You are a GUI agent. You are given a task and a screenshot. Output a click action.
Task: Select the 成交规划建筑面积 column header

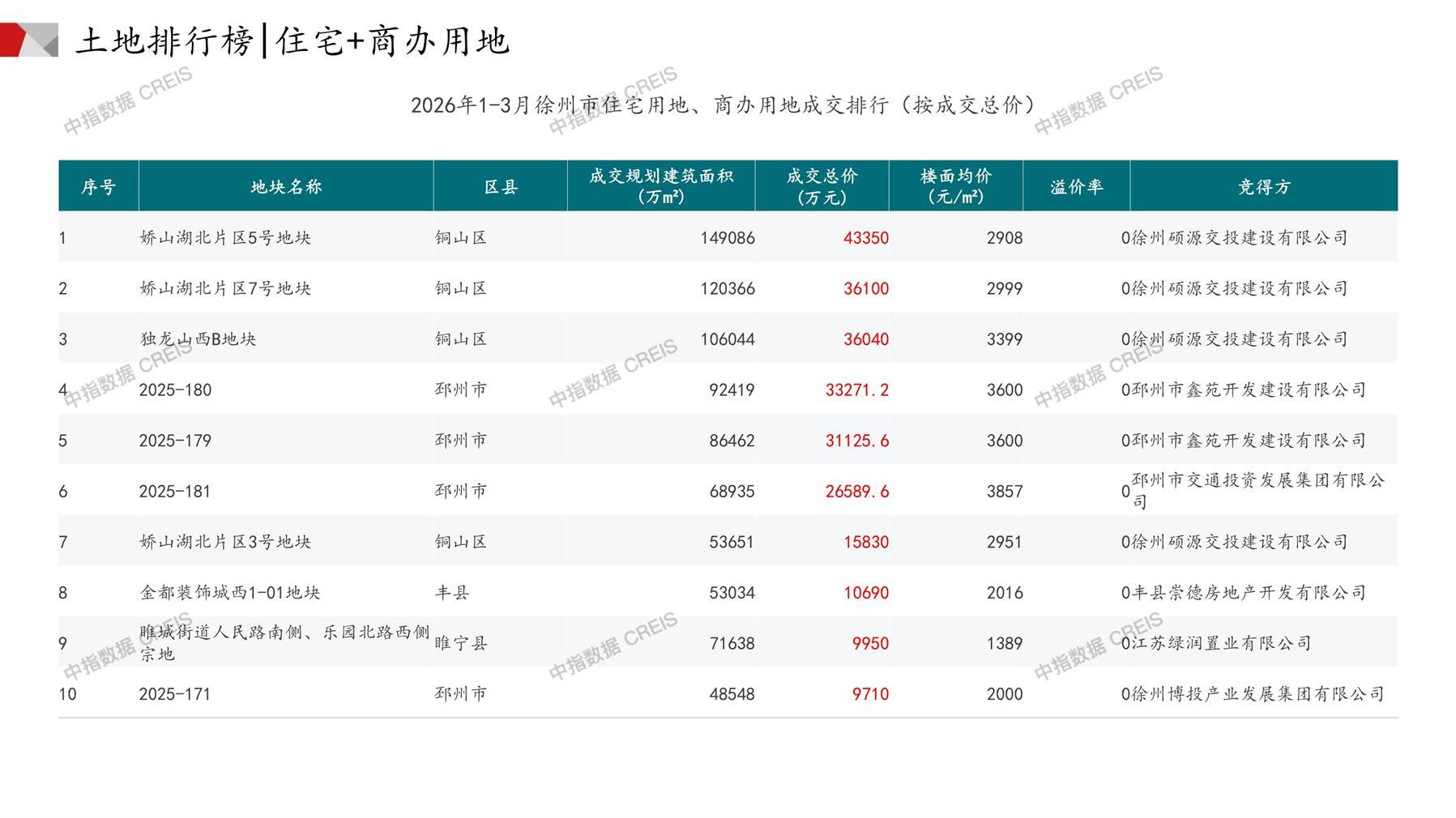660,186
